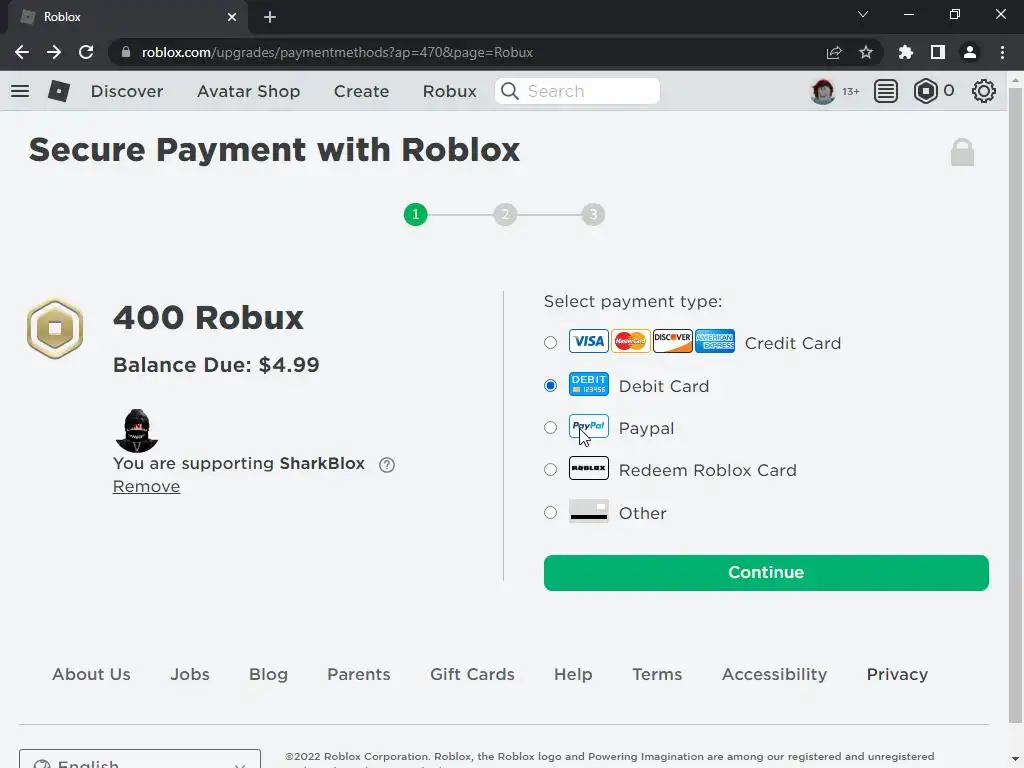Open the Help footer link
Screen dimensions: 1024x768
(x=573, y=674)
